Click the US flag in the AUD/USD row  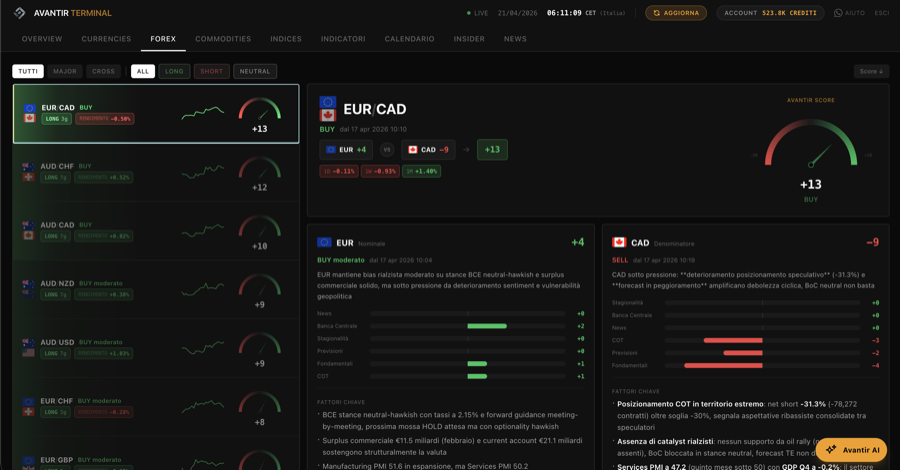28,353
